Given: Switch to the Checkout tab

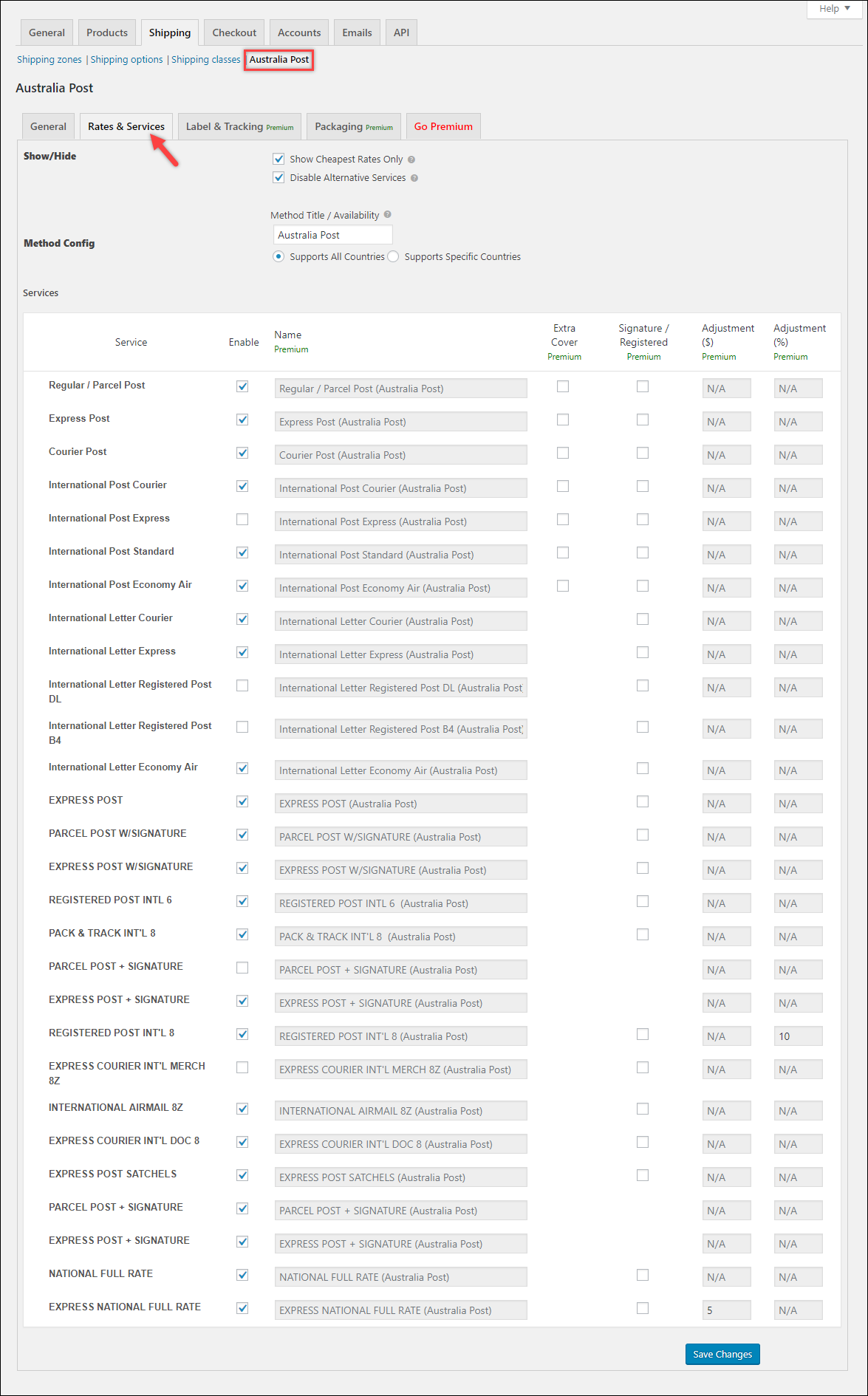Looking at the screenshot, I should [x=234, y=32].
